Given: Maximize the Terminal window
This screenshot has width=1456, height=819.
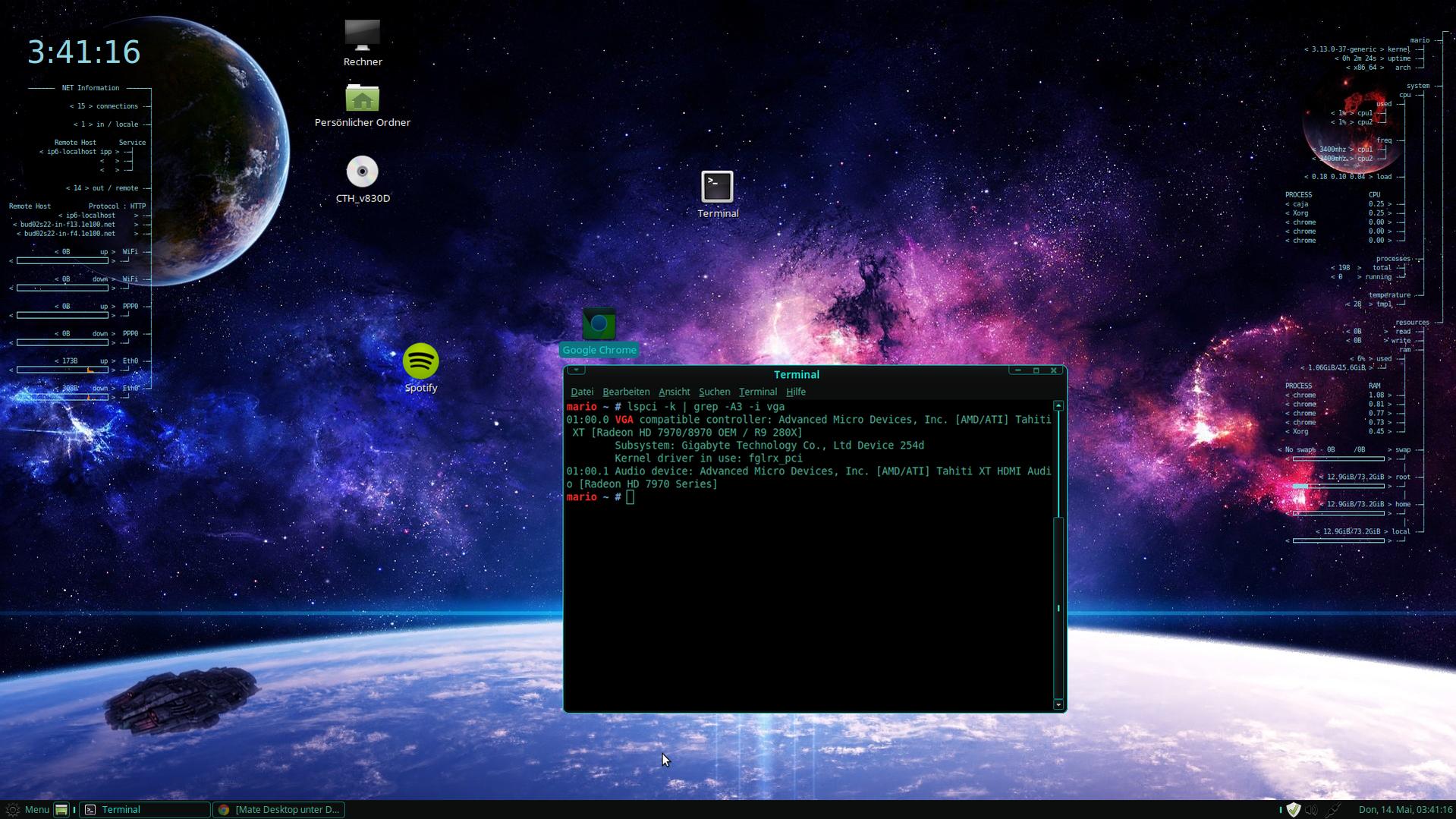Looking at the screenshot, I should [x=1036, y=370].
